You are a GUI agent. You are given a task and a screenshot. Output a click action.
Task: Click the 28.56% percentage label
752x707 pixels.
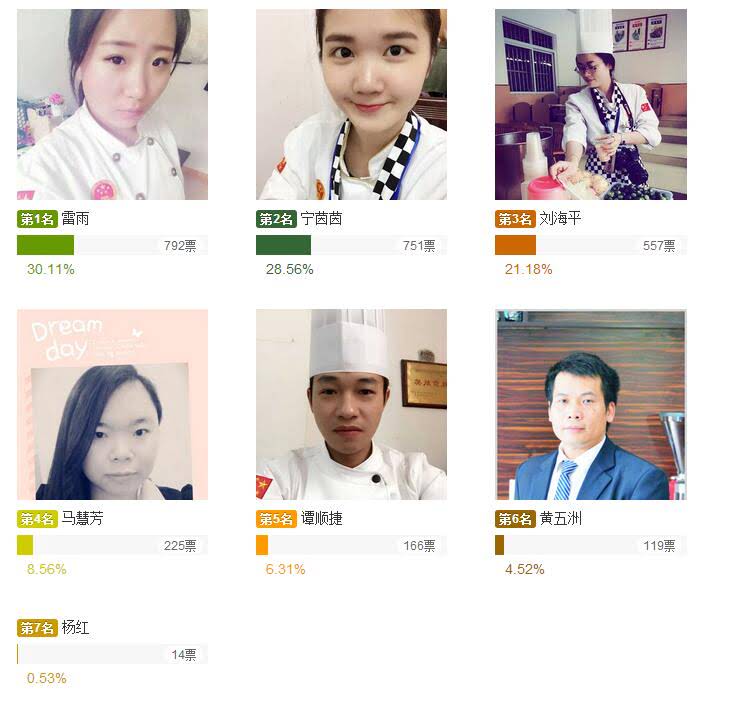click(290, 270)
